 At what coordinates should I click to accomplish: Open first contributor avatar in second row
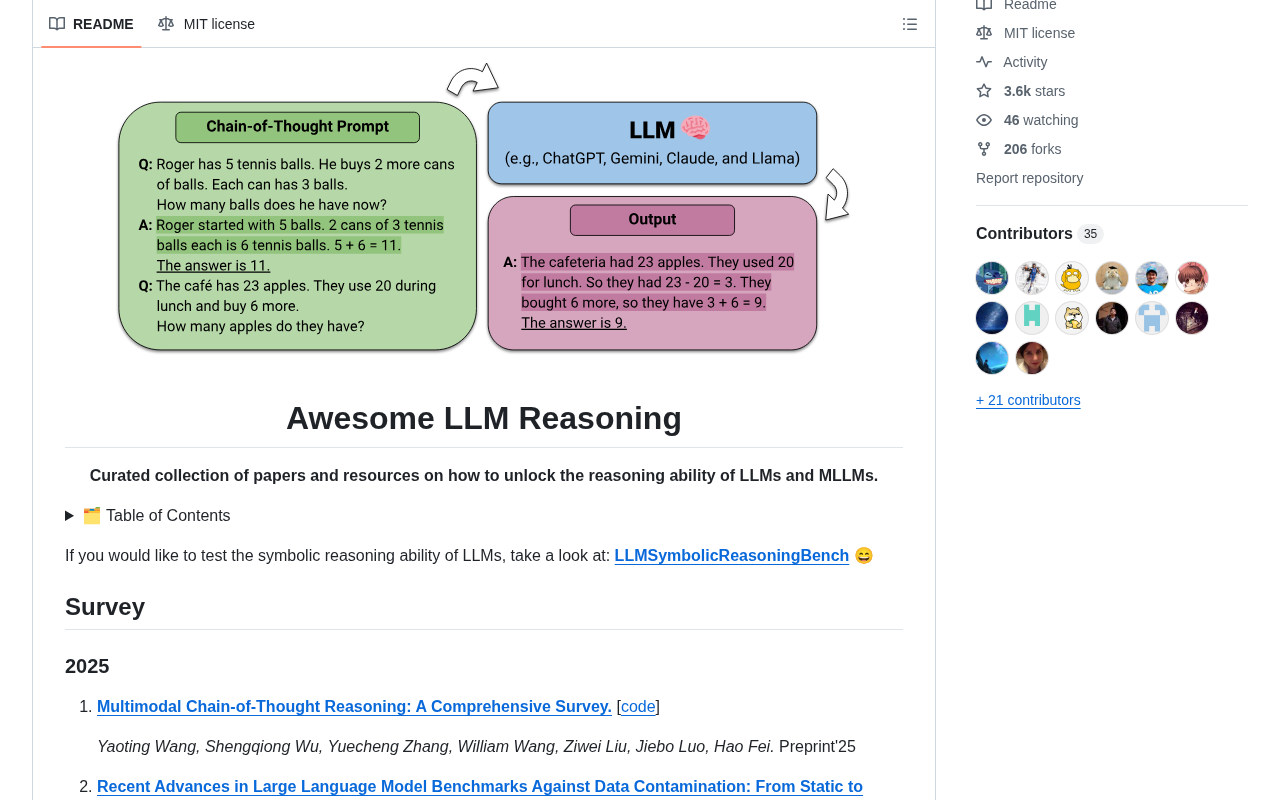992,318
